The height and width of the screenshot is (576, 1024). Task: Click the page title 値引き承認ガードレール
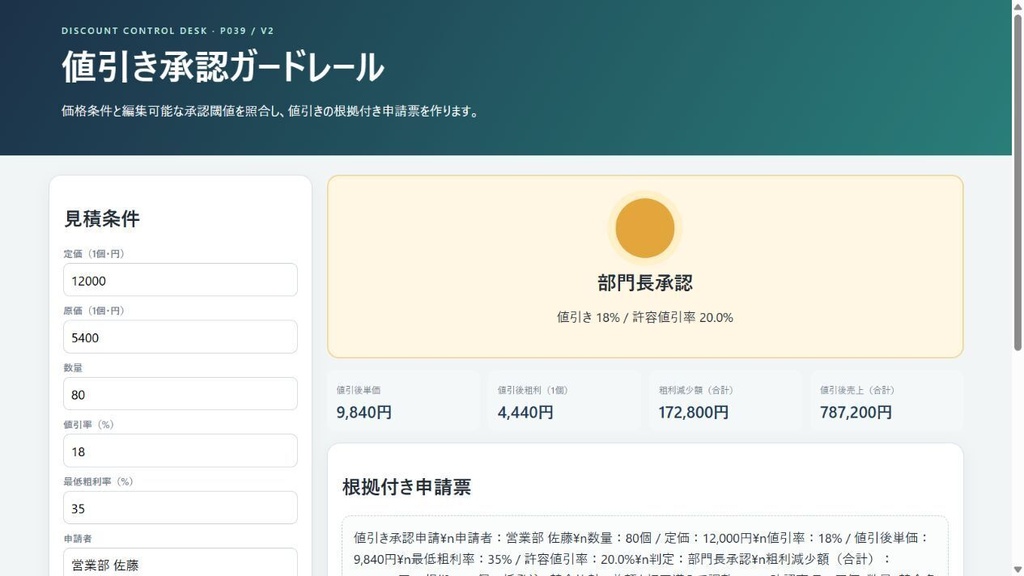click(223, 67)
